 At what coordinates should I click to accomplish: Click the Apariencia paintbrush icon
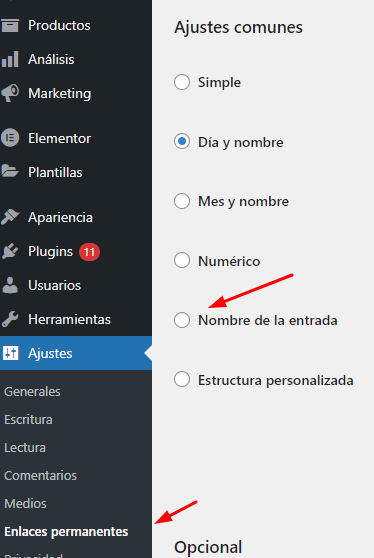click(x=10, y=217)
